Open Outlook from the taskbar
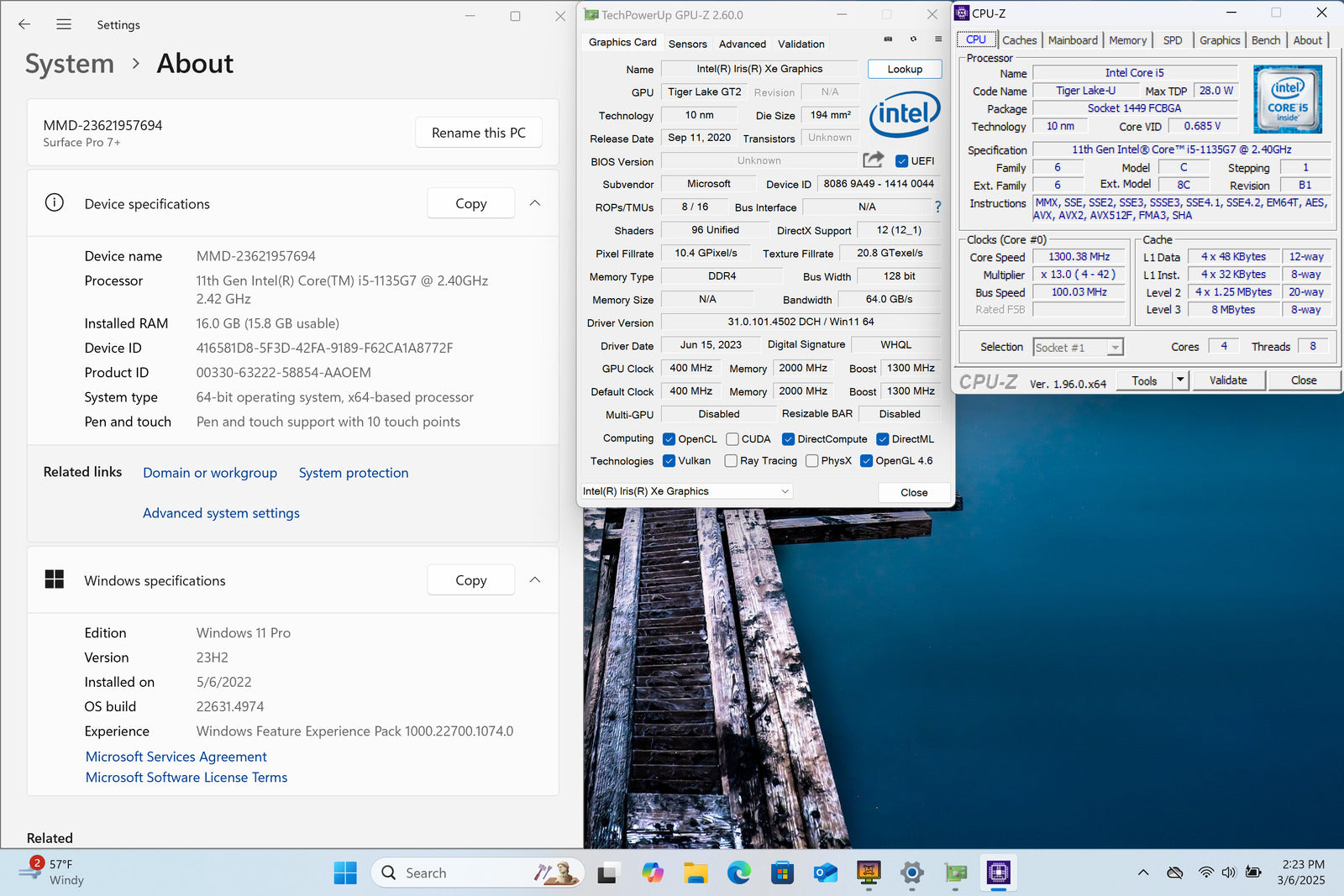Screen dimensions: 1344x896 825,873
